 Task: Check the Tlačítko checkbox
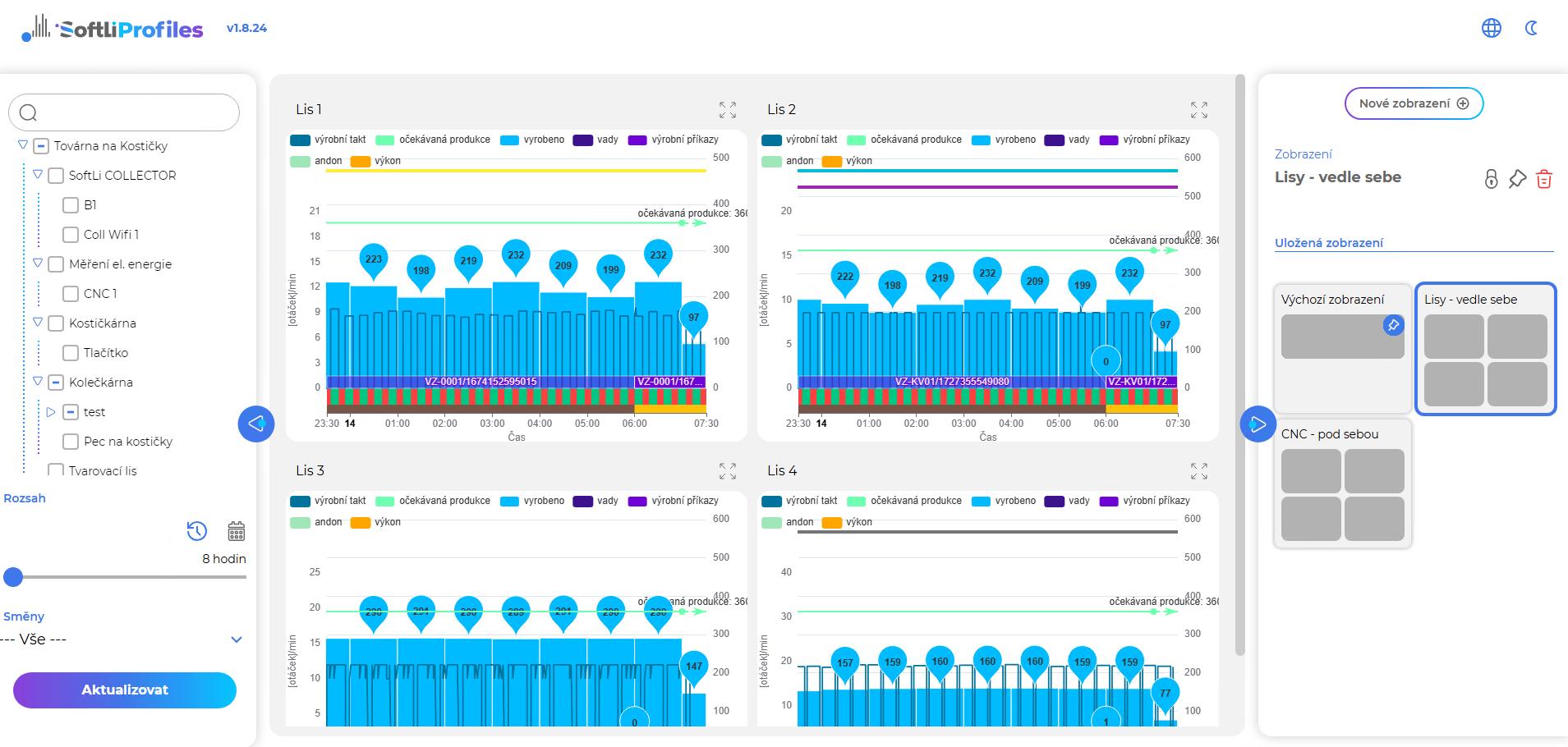coord(71,353)
